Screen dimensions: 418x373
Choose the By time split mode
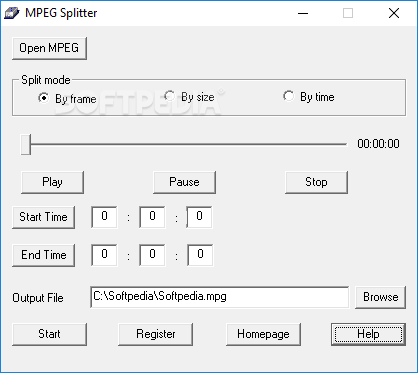click(309, 97)
